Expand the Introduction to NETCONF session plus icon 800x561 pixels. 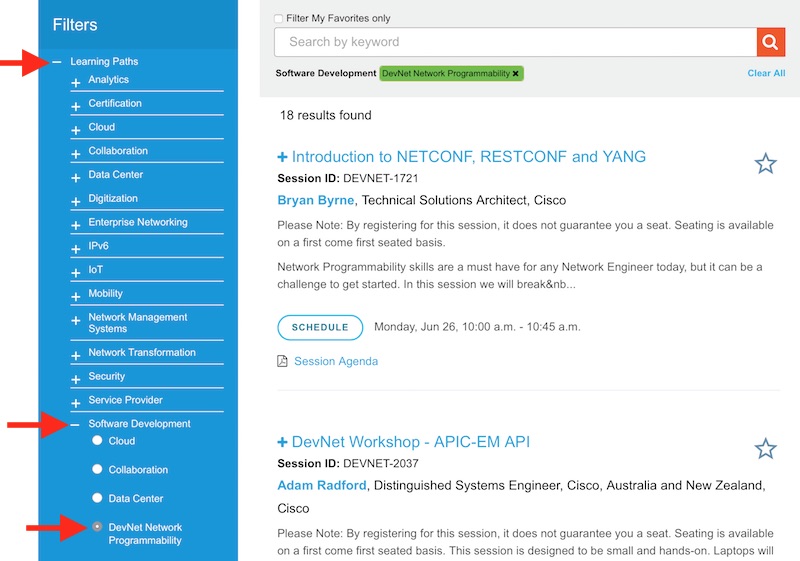(283, 157)
